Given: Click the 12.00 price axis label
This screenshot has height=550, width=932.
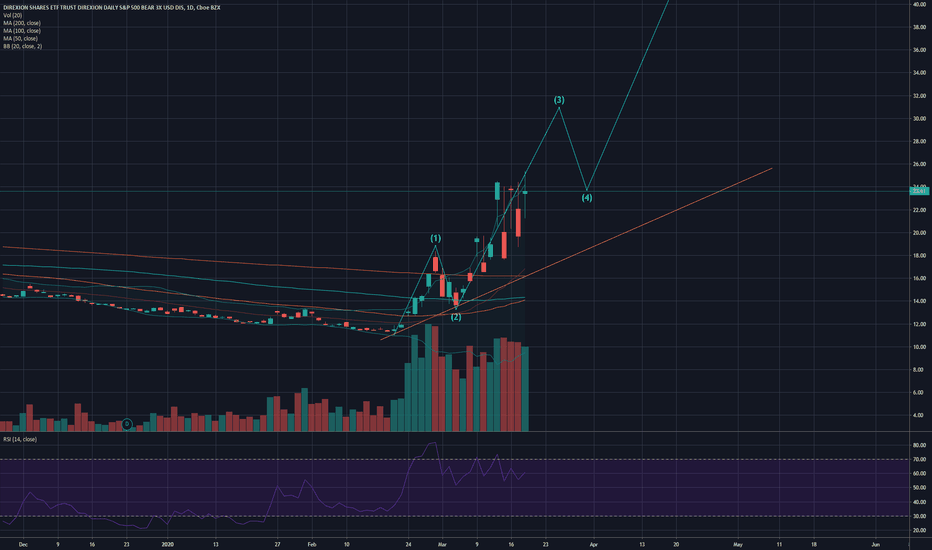Looking at the screenshot, I should coord(919,325).
